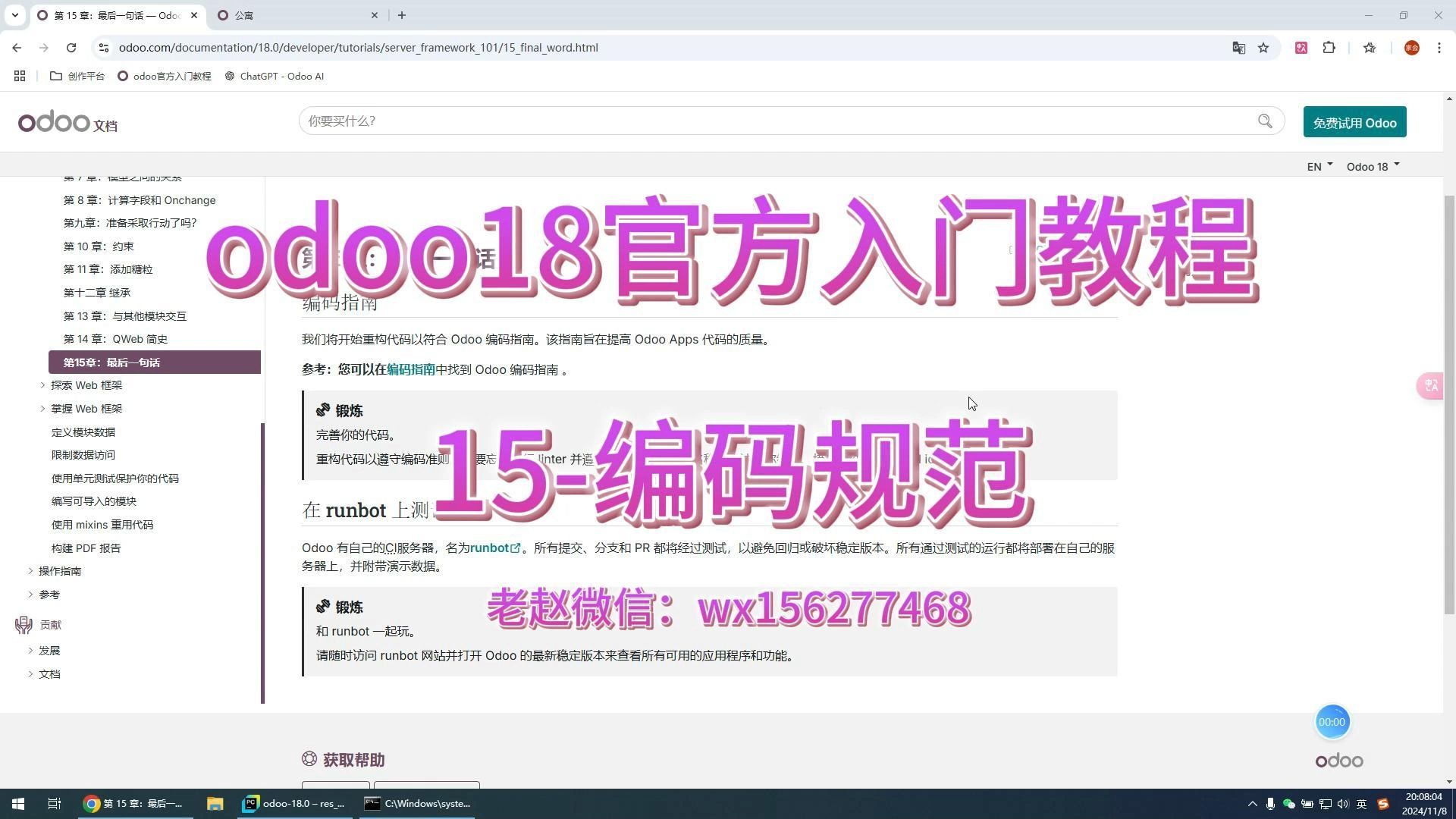Open the browser extensions puzzle icon
1456x819 pixels.
(x=1329, y=48)
